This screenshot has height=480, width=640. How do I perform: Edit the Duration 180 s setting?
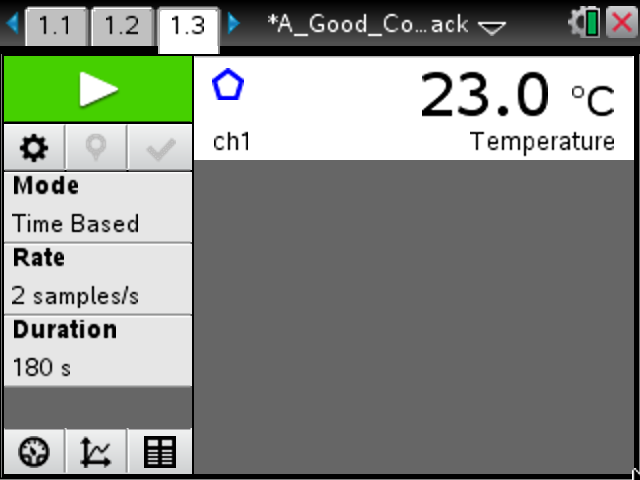(98, 351)
